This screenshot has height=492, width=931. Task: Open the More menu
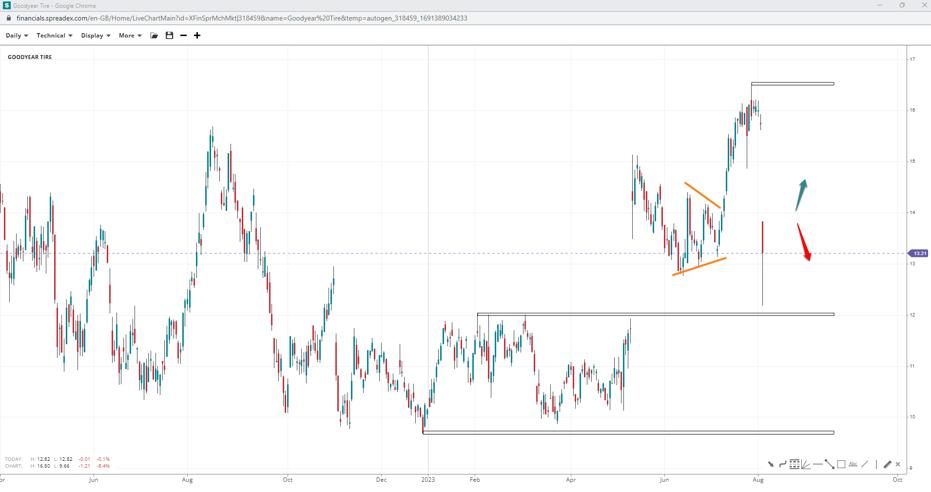(x=129, y=36)
